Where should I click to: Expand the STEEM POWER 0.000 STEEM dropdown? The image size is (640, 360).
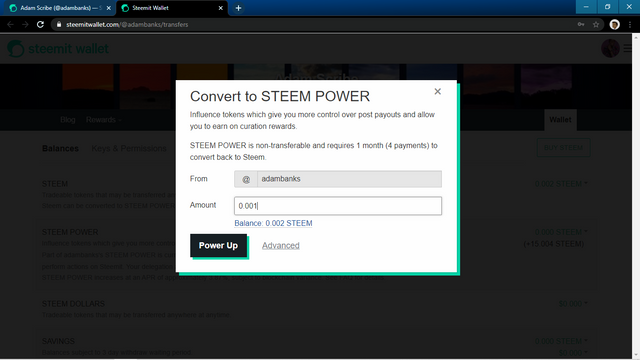point(561,232)
